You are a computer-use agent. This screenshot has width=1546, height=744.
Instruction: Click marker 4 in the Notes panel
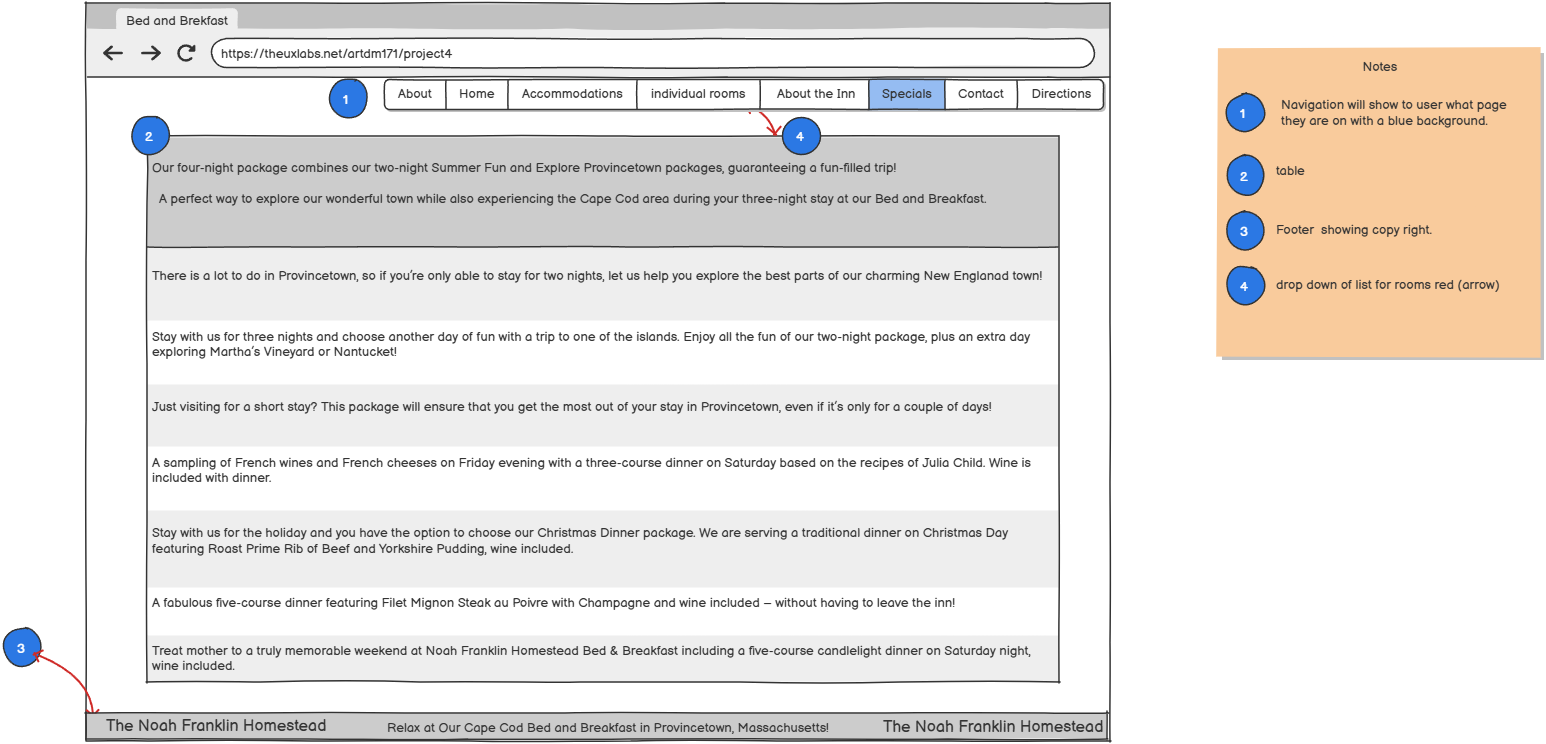(x=1245, y=286)
